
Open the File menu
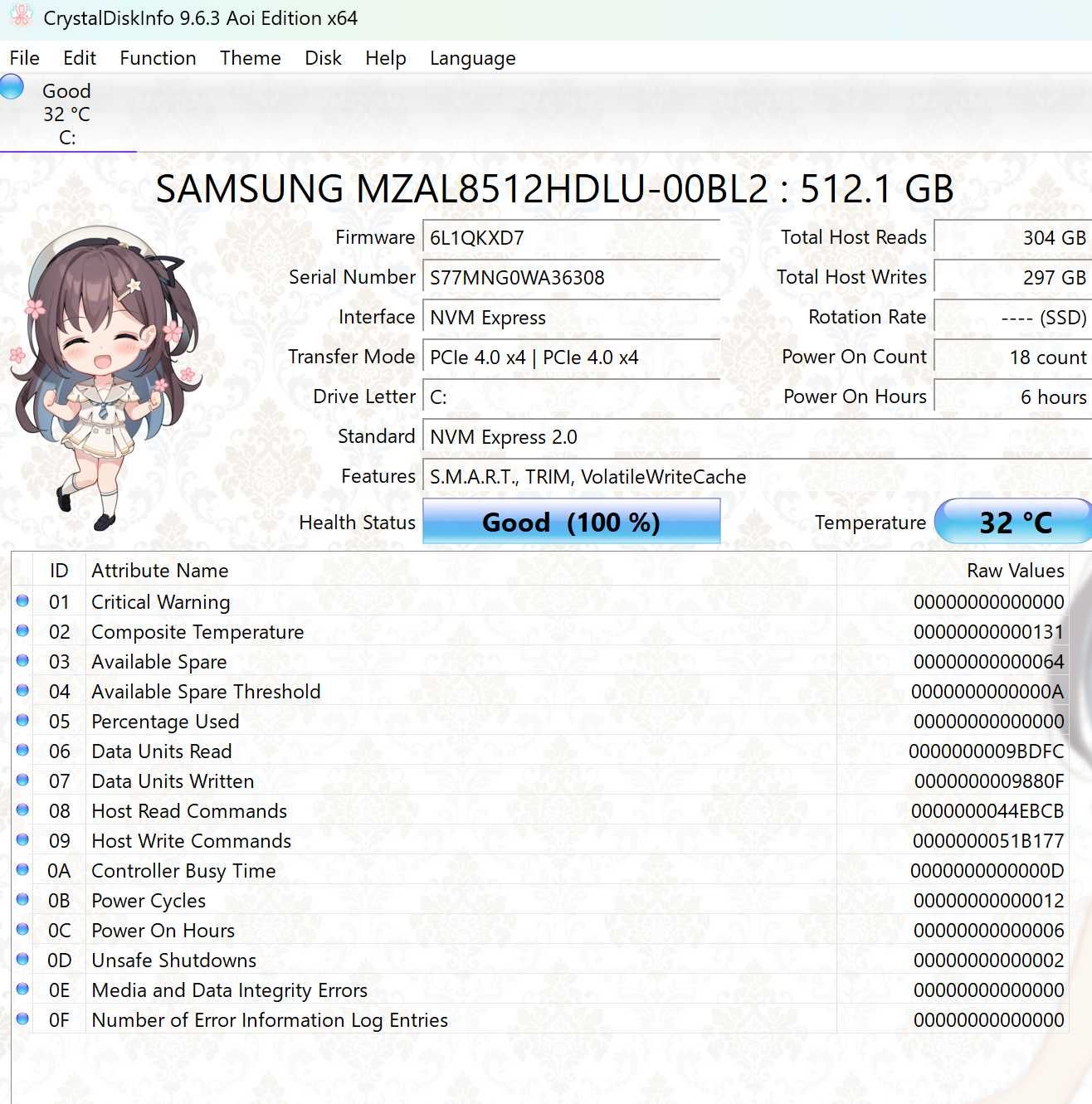tap(24, 58)
